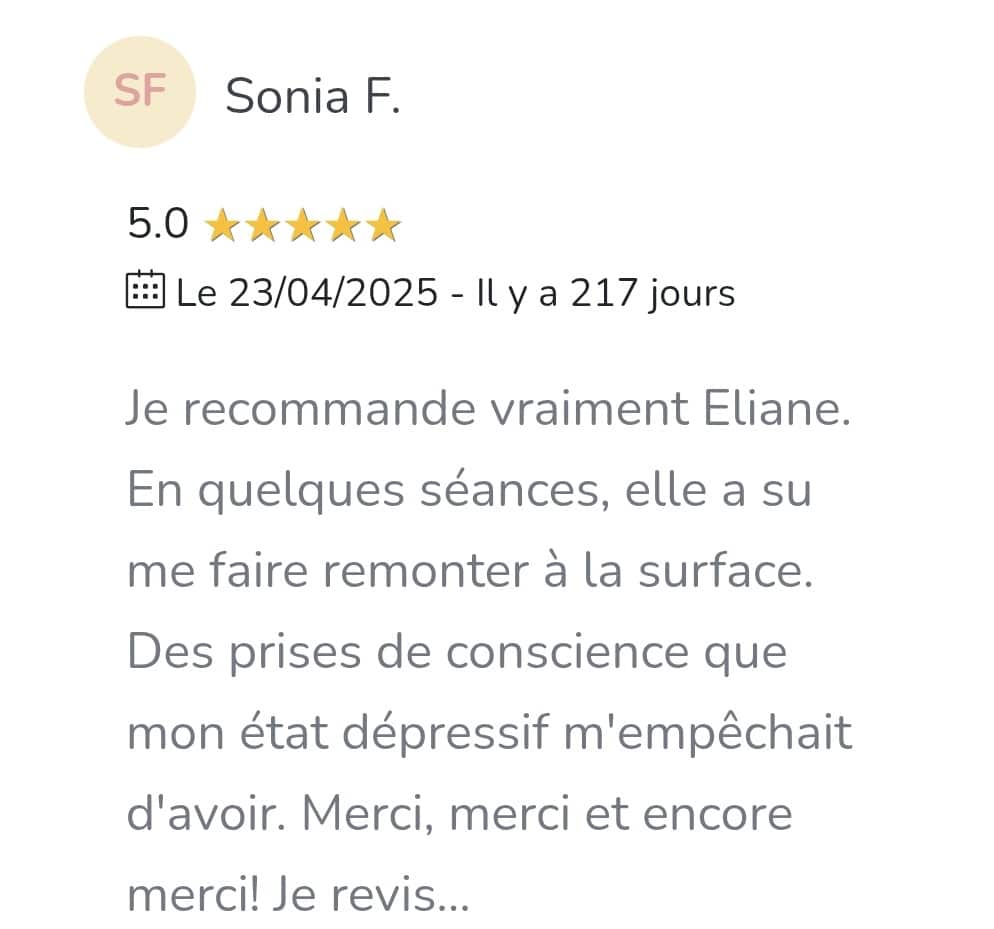Viewport: 994px width, 929px height.
Task: Select the fourth gold star
Action: click(x=342, y=227)
